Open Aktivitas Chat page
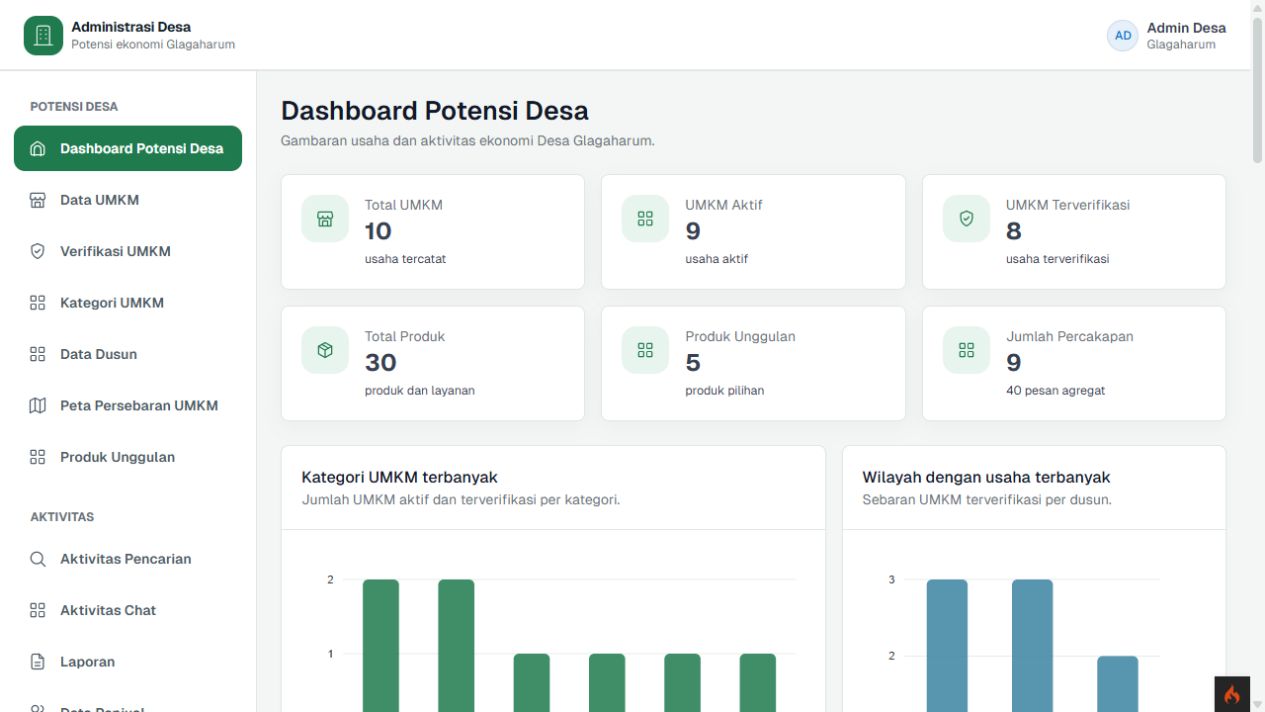The height and width of the screenshot is (712, 1265). tap(128, 610)
